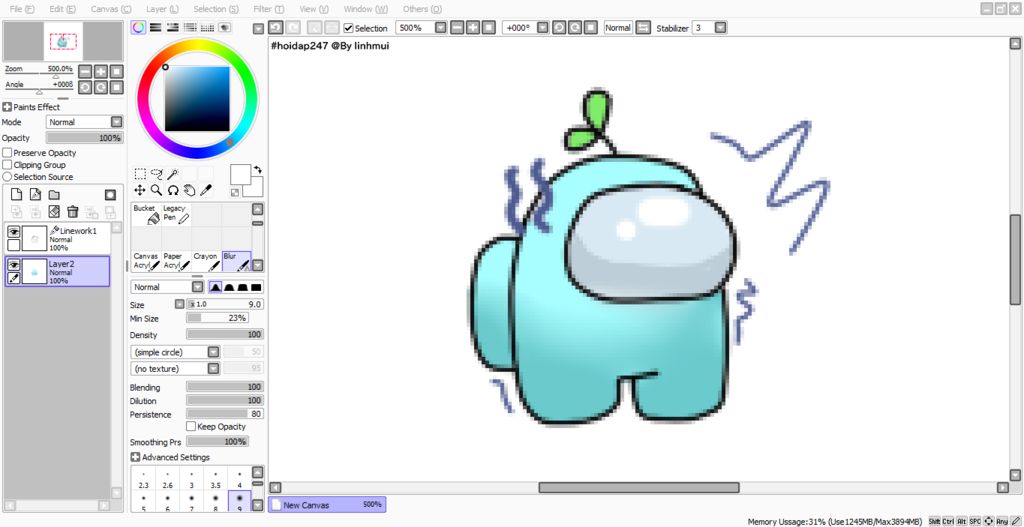1024x527 pixels.
Task: Choose the Blur tool
Action: (x=236, y=261)
